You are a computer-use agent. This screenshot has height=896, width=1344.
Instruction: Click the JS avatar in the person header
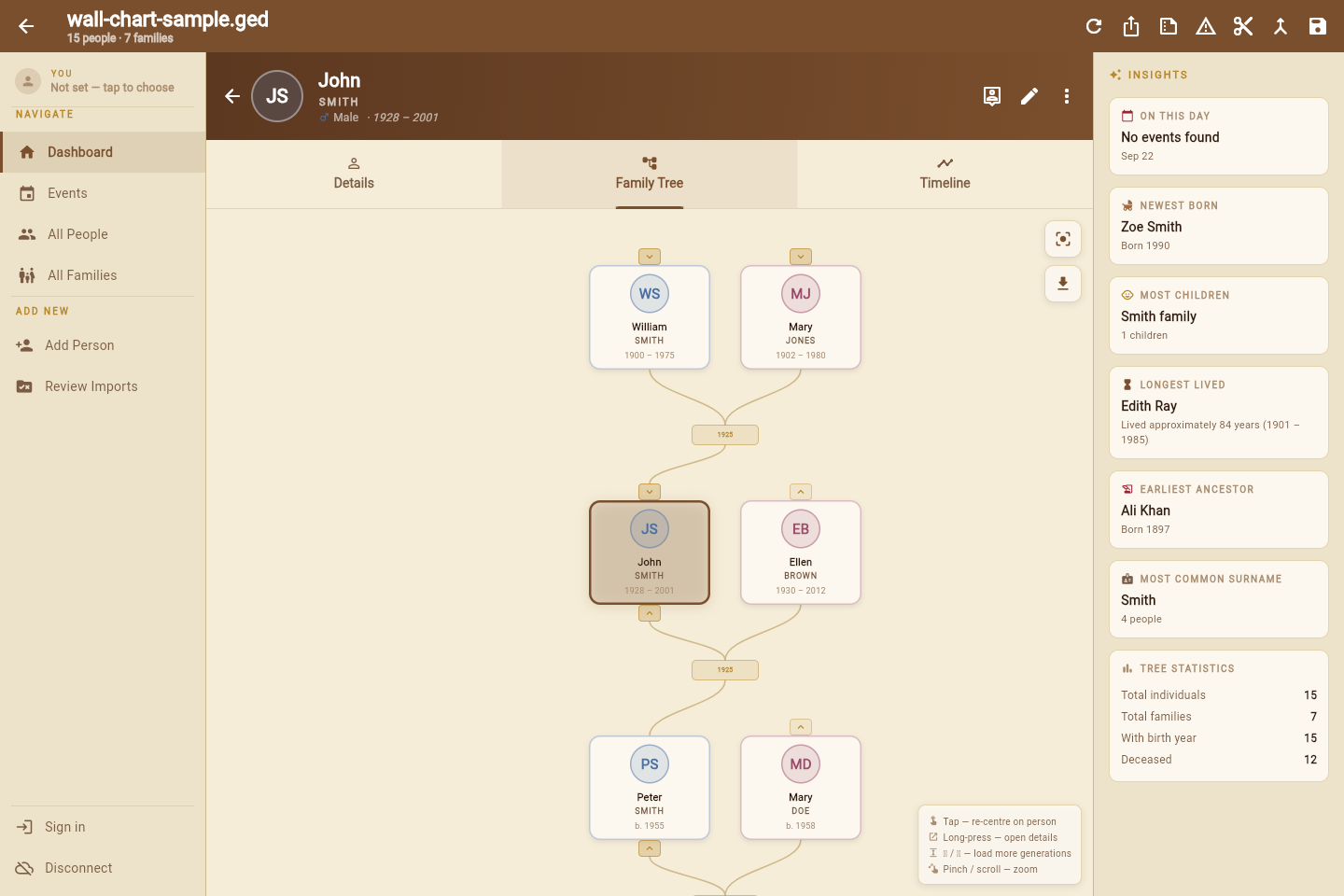[277, 96]
